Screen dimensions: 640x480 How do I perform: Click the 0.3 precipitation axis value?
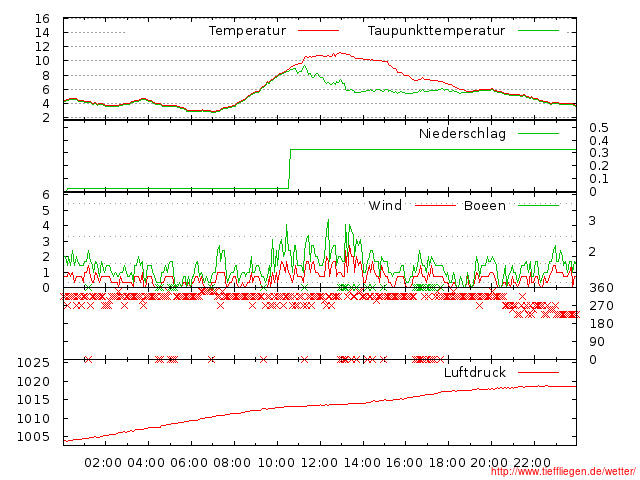pos(599,153)
